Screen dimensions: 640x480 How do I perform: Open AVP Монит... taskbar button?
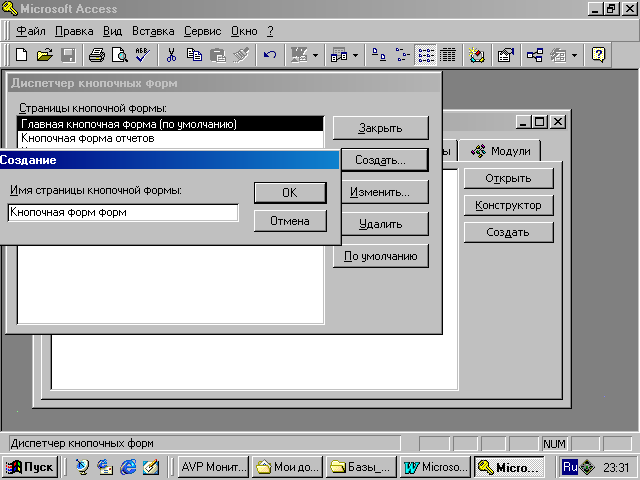(x=213, y=467)
